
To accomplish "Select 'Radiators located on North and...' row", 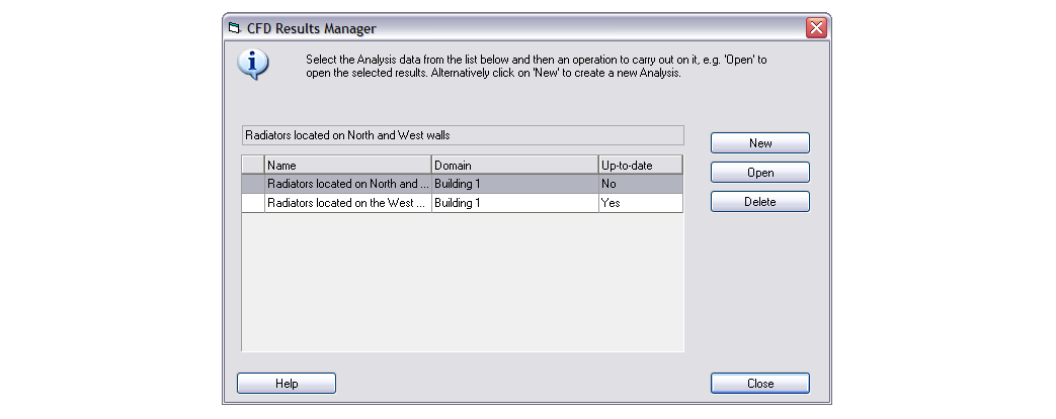I will coord(347,184).
